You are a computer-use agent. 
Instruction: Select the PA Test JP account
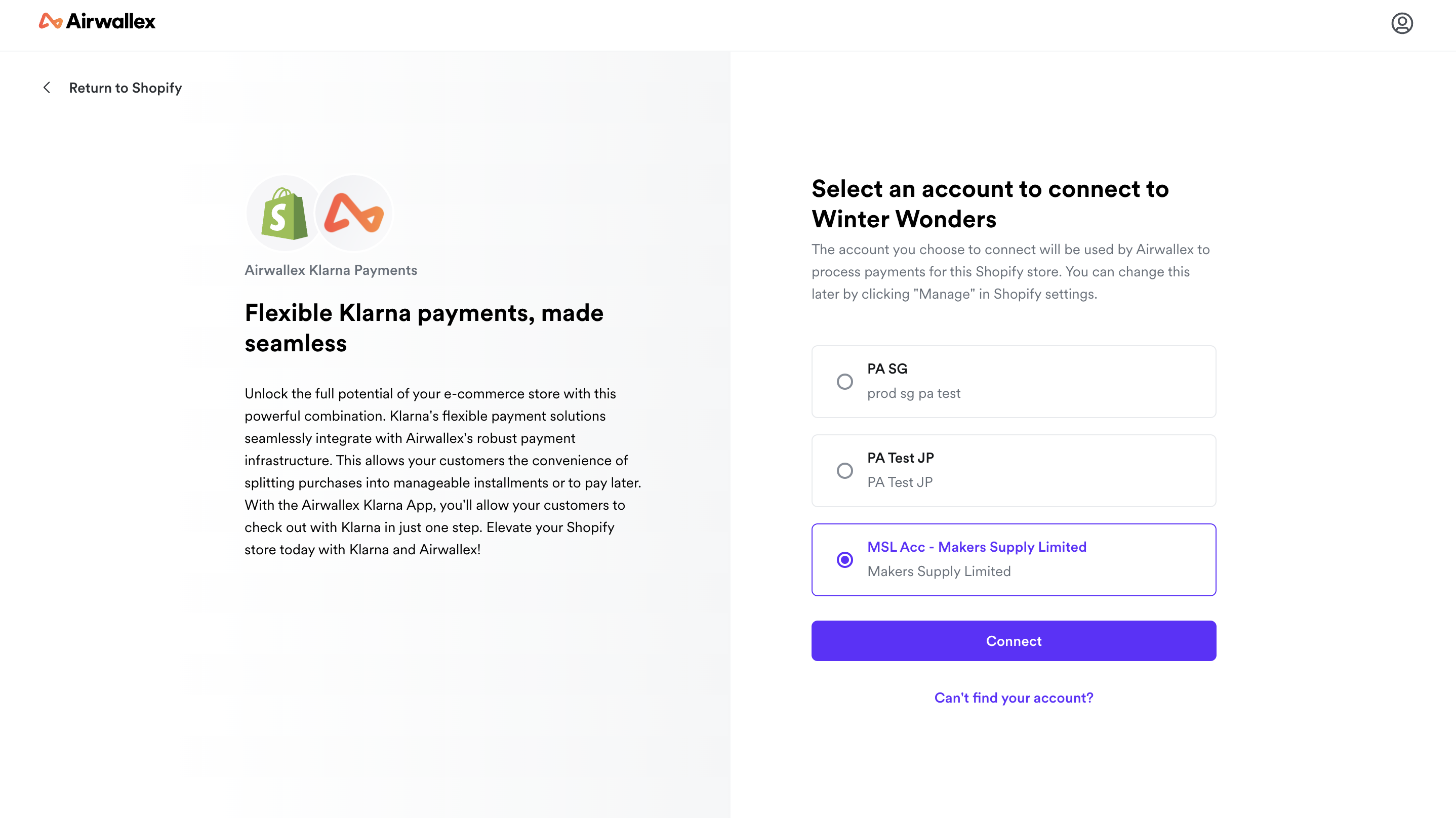click(x=844, y=470)
